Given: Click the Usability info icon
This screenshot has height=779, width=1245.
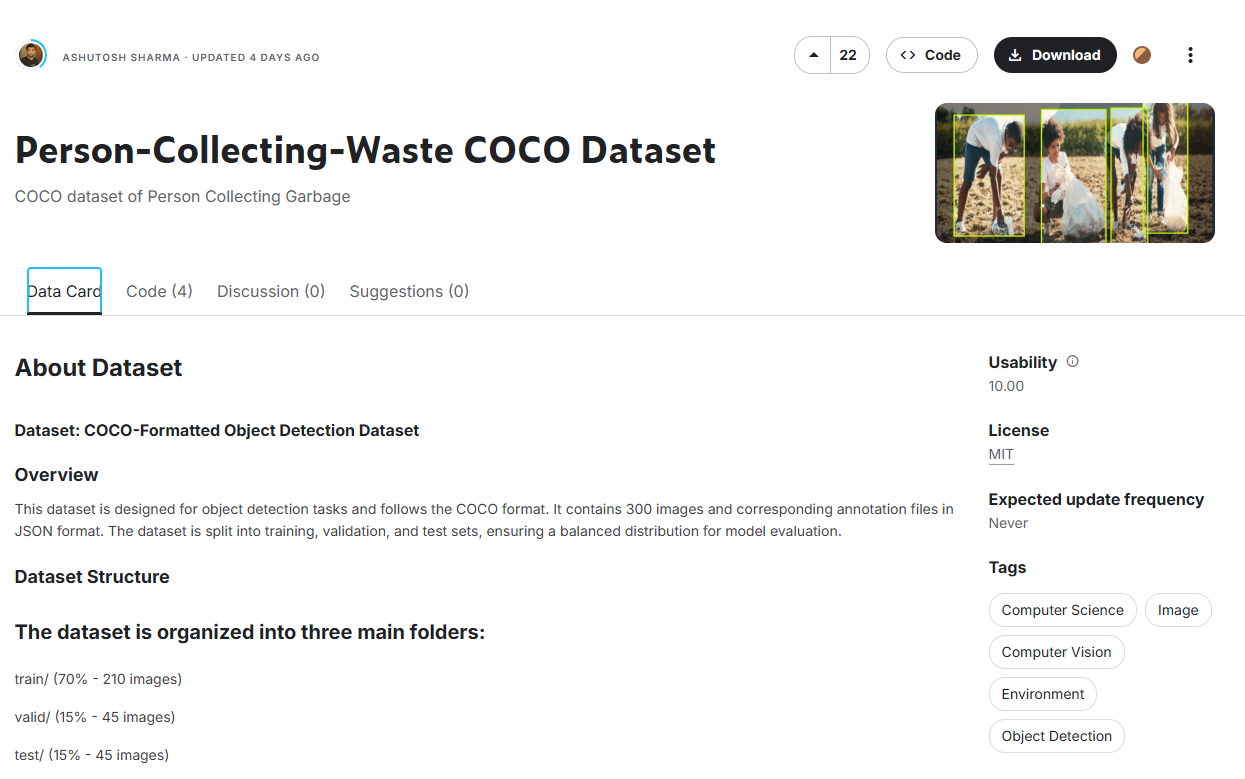Looking at the screenshot, I should [1072, 361].
